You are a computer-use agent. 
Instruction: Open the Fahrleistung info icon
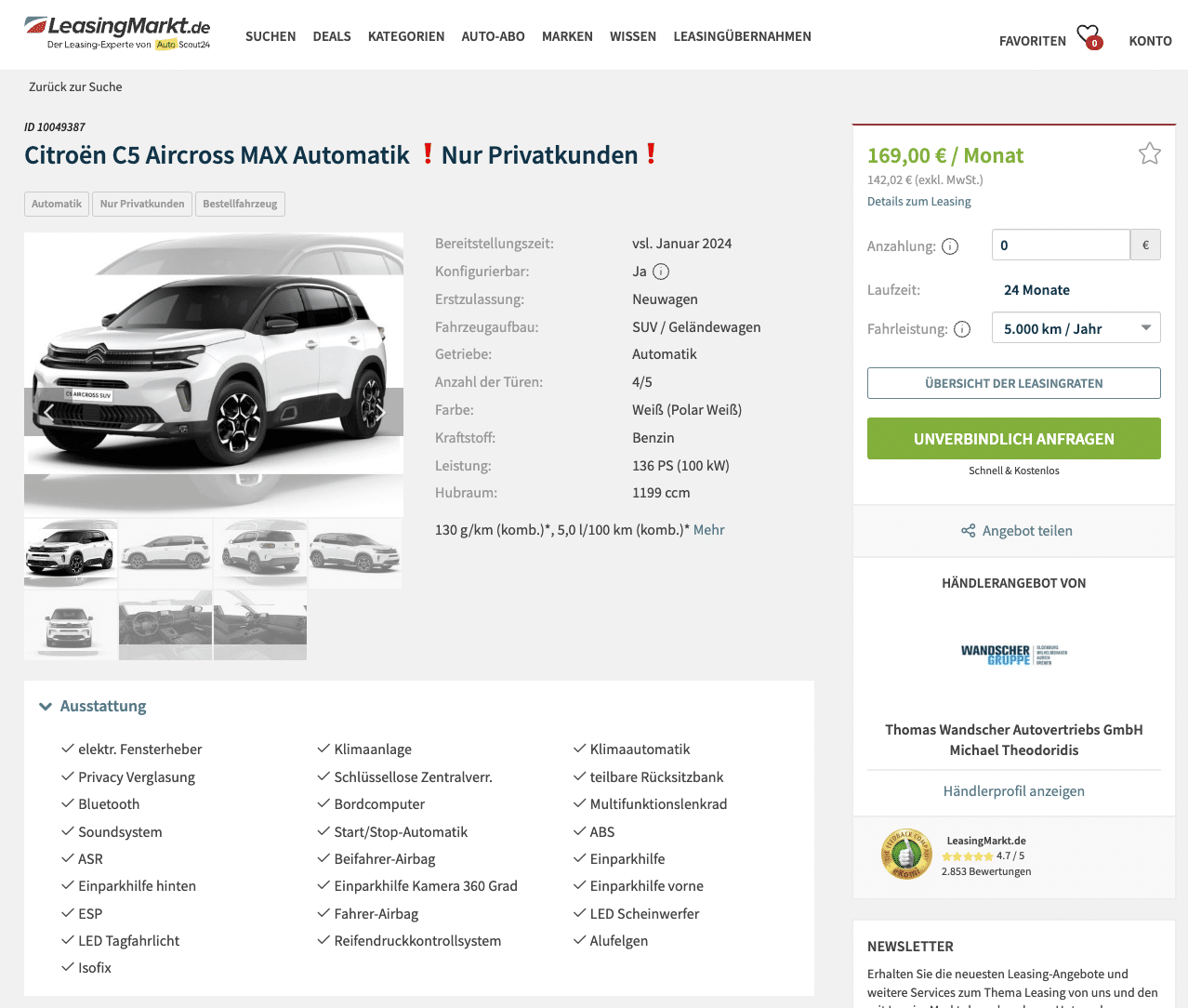(x=962, y=329)
